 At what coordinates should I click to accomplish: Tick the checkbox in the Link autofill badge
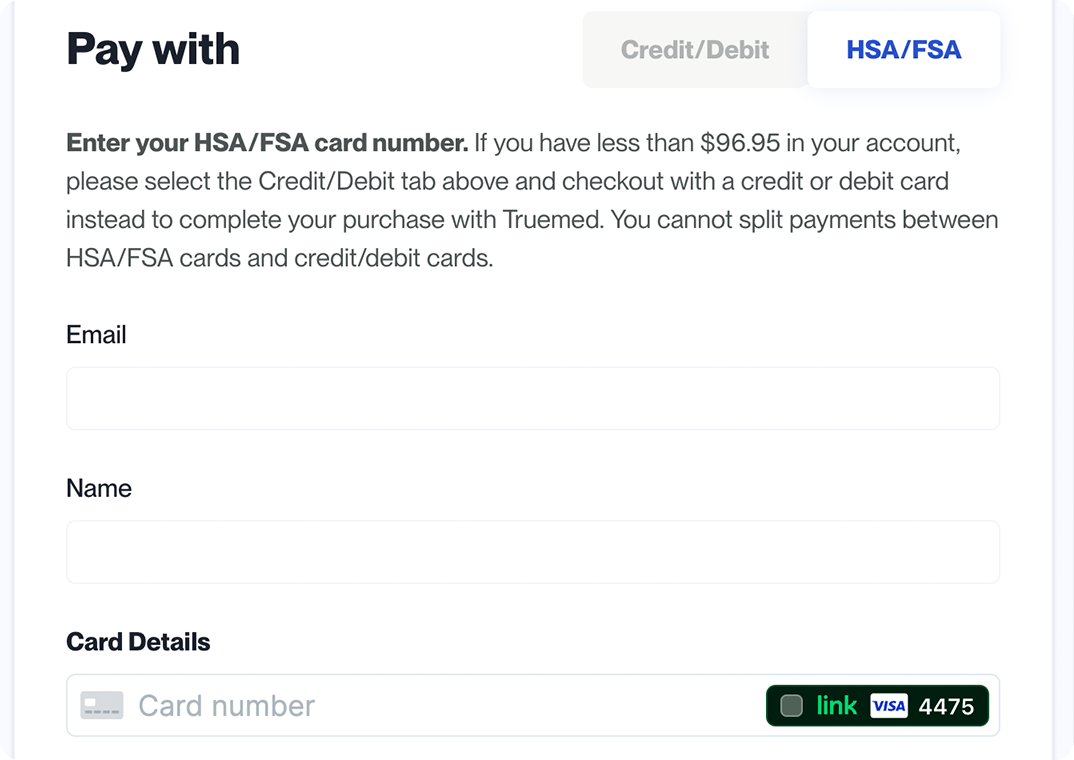click(x=791, y=706)
